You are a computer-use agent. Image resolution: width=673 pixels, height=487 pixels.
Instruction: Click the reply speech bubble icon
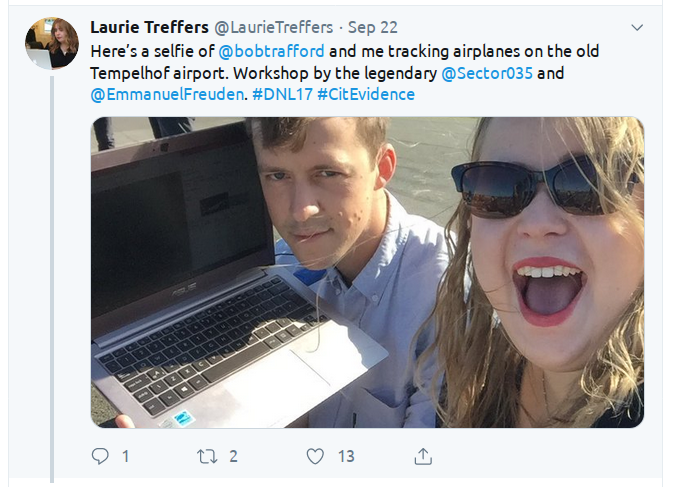[x=100, y=456]
